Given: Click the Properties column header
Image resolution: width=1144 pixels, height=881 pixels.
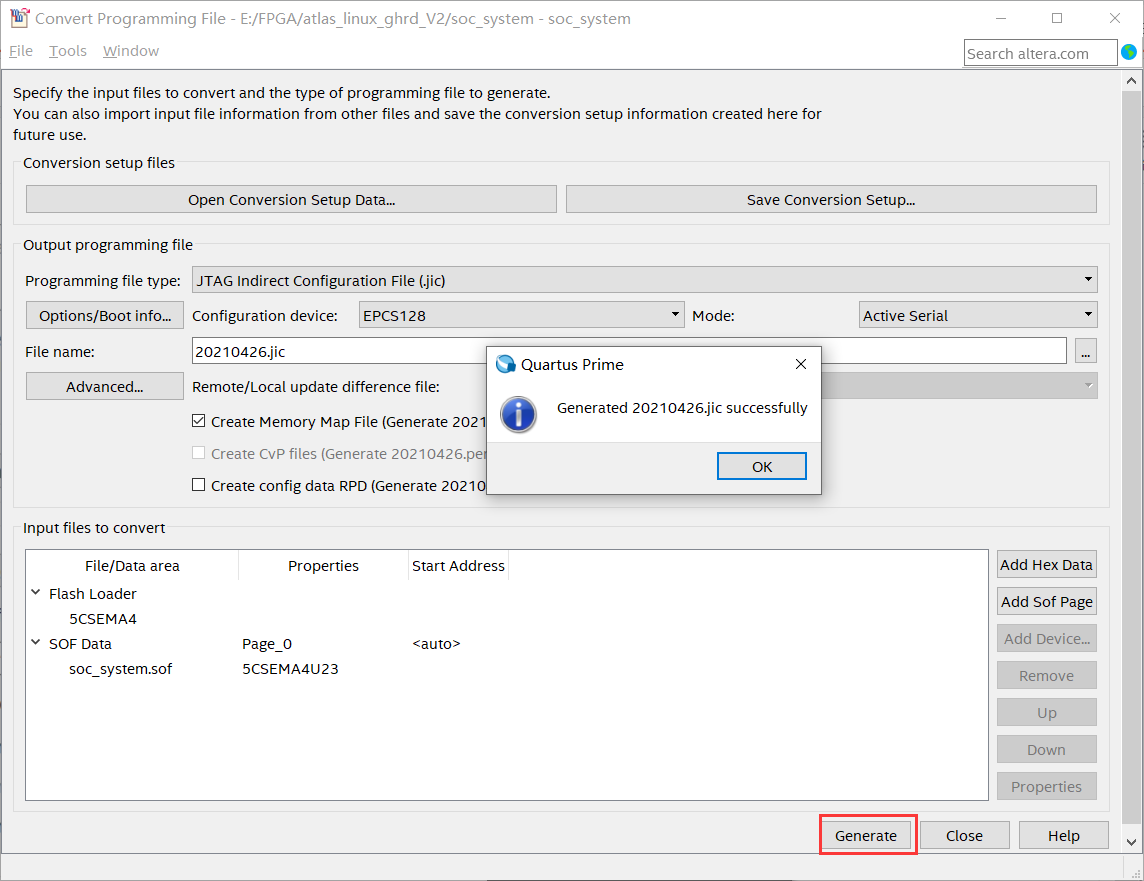Looking at the screenshot, I should coord(323,565).
